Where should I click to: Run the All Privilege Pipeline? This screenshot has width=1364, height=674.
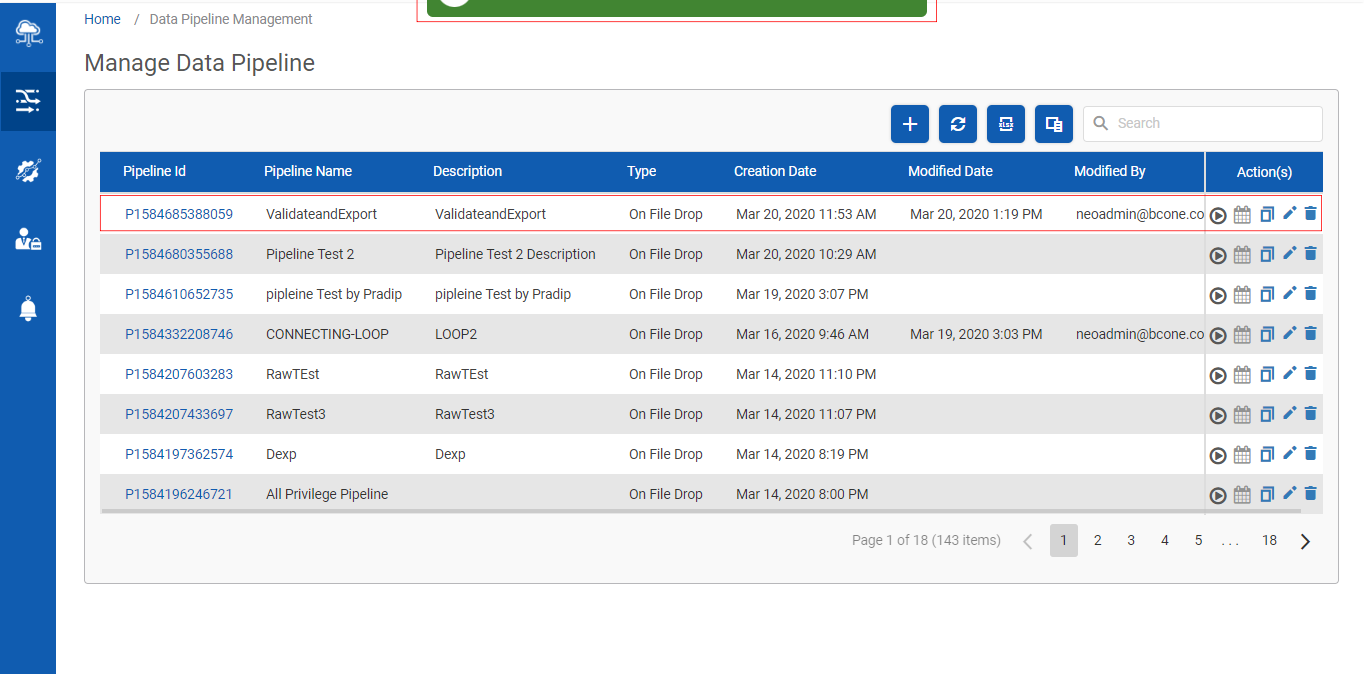tap(1218, 495)
